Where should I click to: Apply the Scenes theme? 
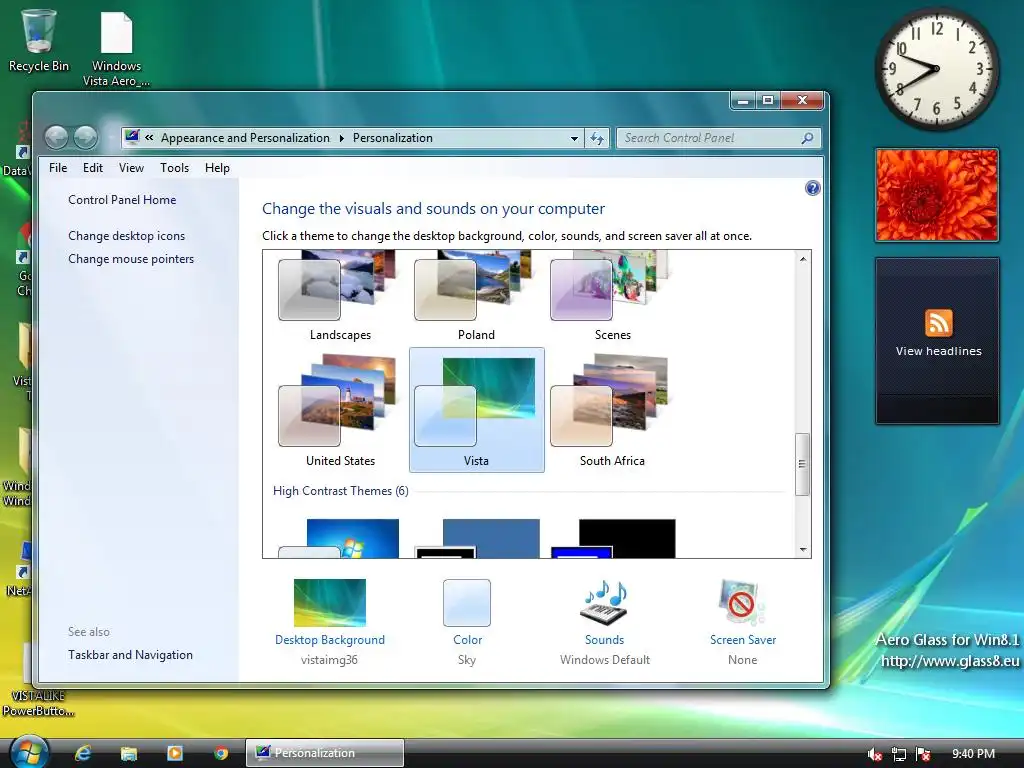[612, 297]
